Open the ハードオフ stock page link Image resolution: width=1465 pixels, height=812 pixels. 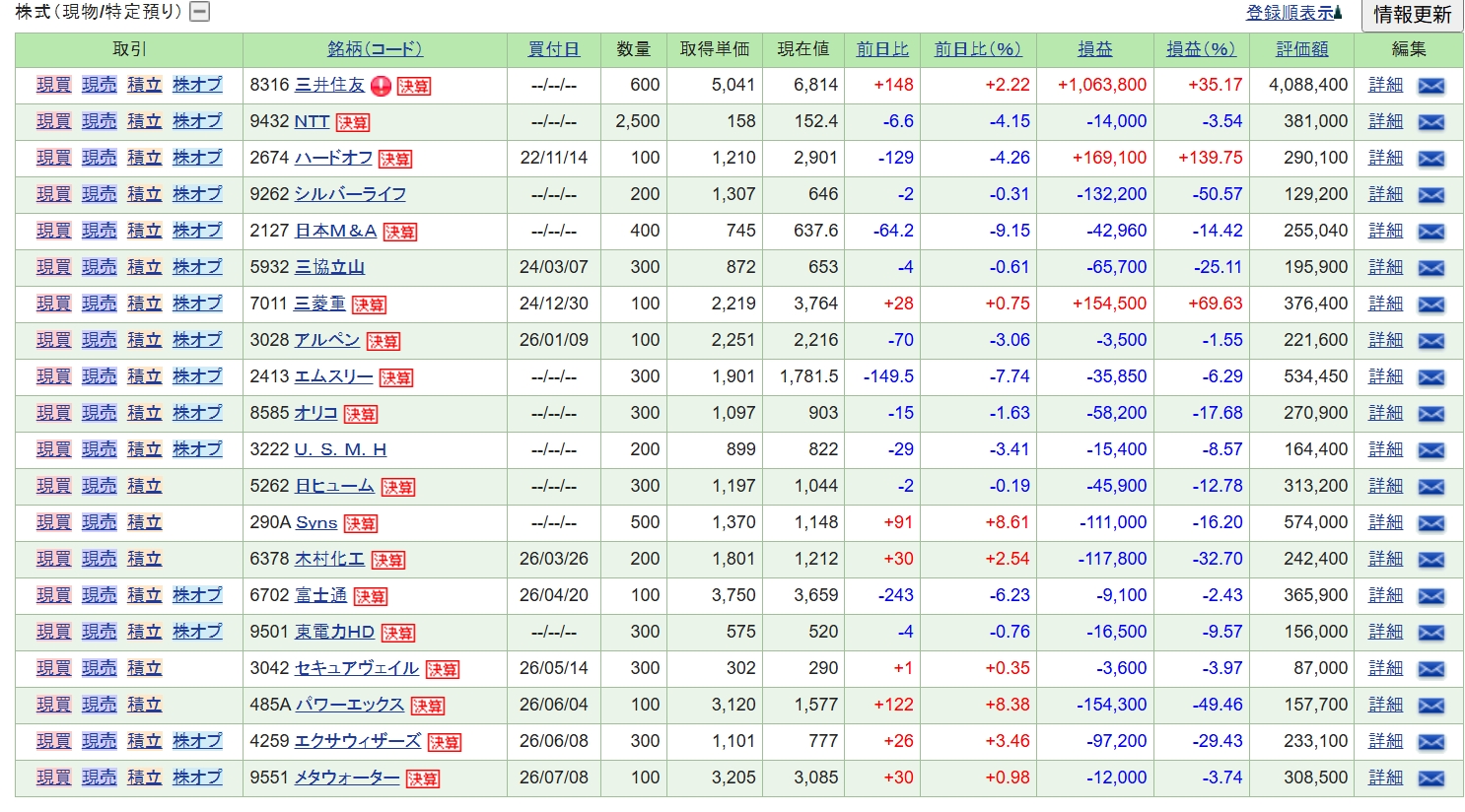point(334,158)
